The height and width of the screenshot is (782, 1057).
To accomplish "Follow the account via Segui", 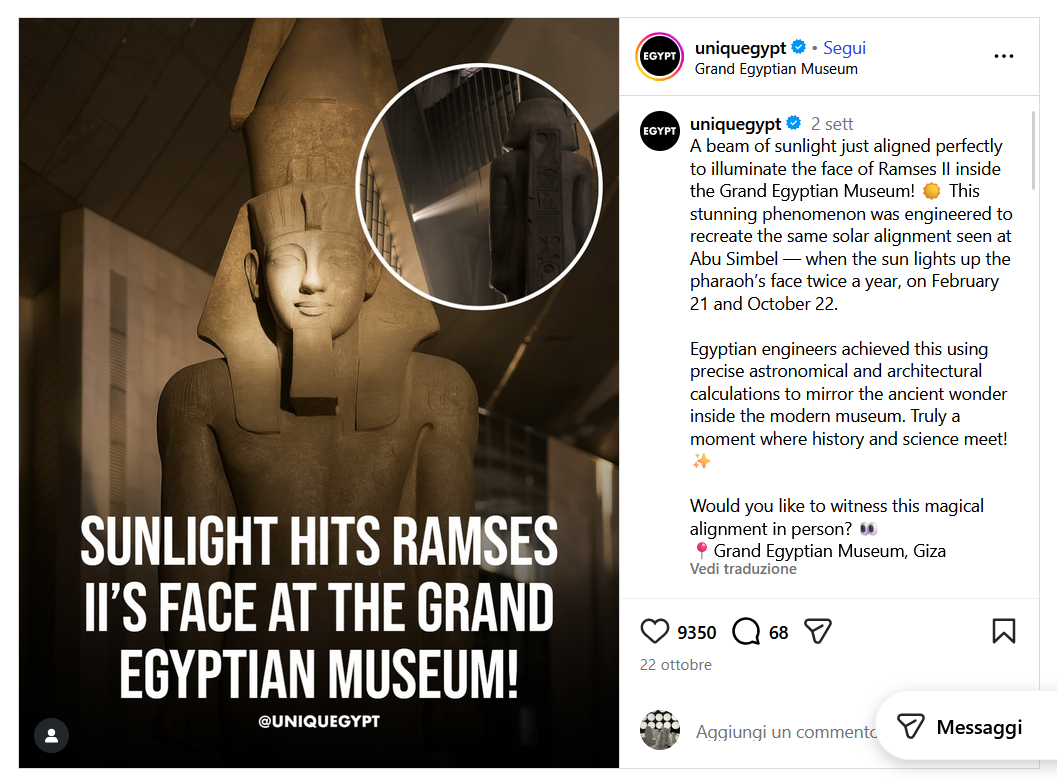I will point(844,48).
